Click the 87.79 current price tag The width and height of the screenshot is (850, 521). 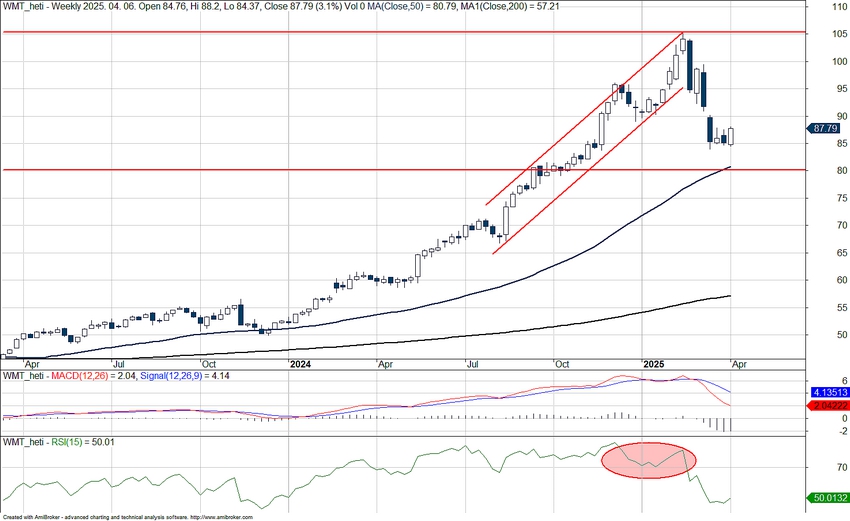(824, 128)
